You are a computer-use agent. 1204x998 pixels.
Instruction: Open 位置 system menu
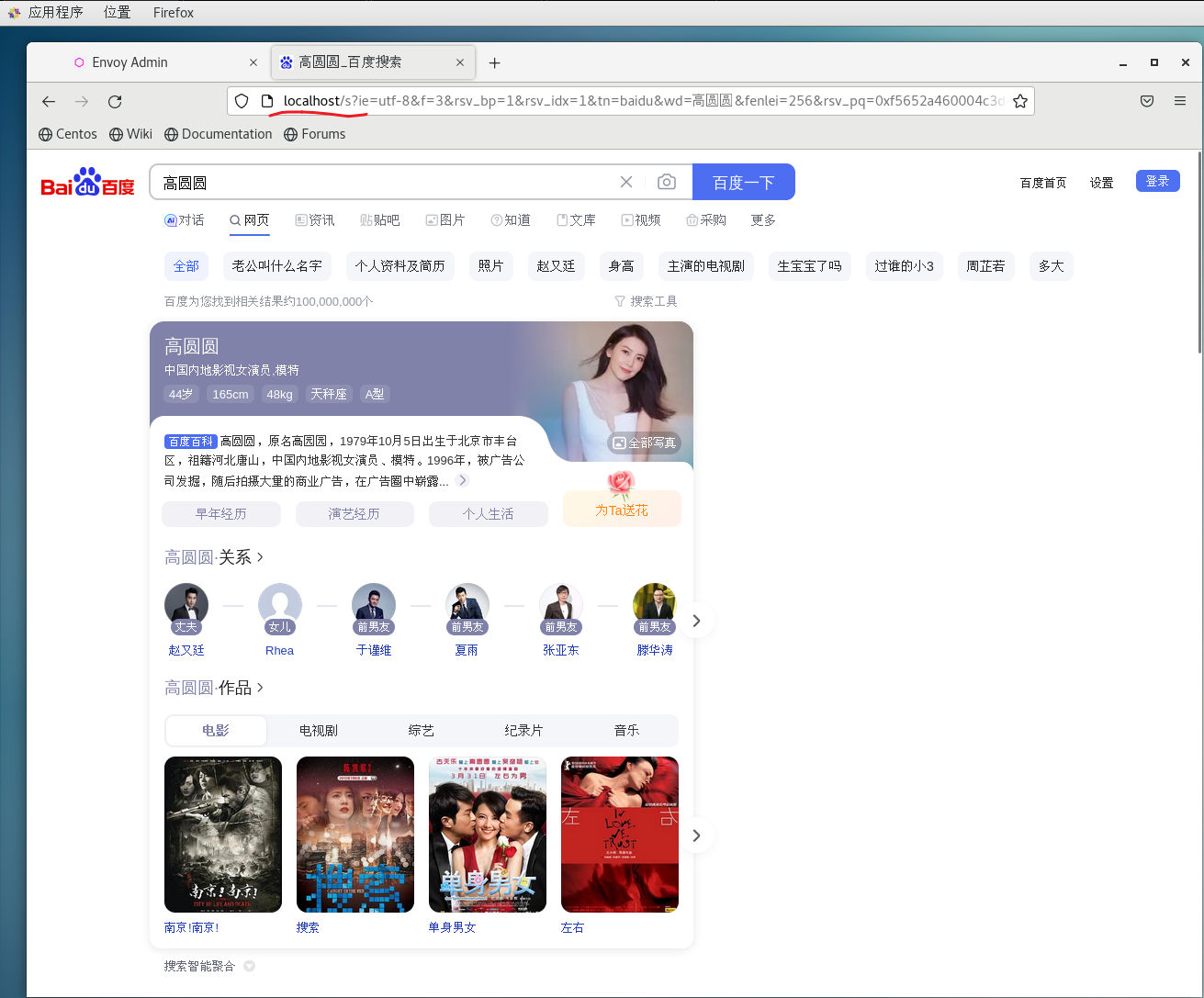click(117, 13)
